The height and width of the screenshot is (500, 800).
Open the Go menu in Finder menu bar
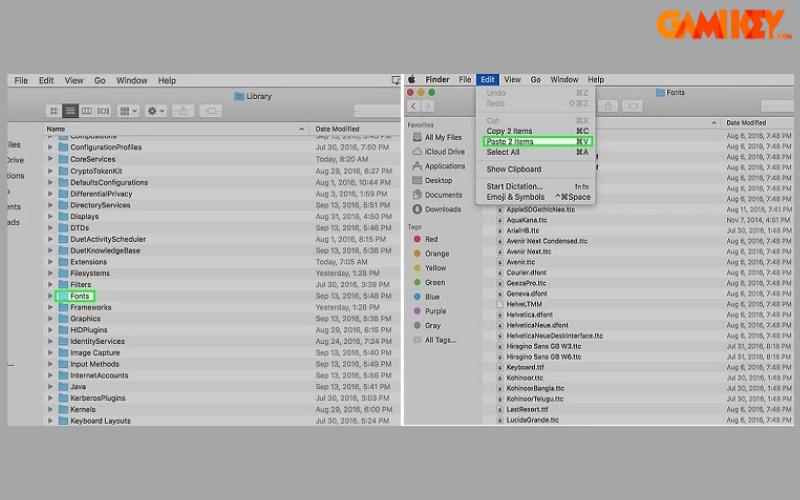point(536,79)
